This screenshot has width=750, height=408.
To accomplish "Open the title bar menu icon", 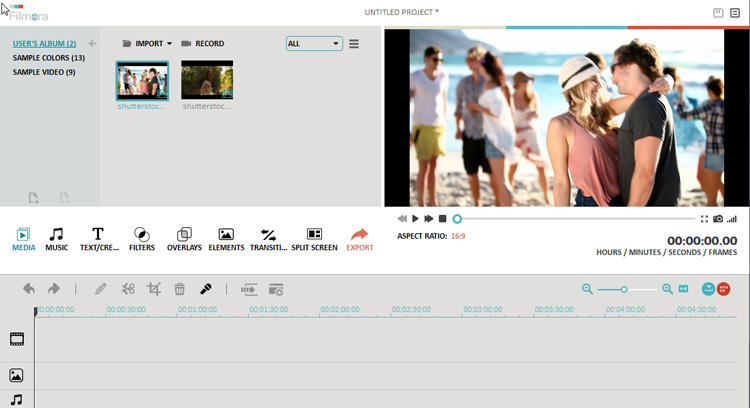I will pos(735,13).
